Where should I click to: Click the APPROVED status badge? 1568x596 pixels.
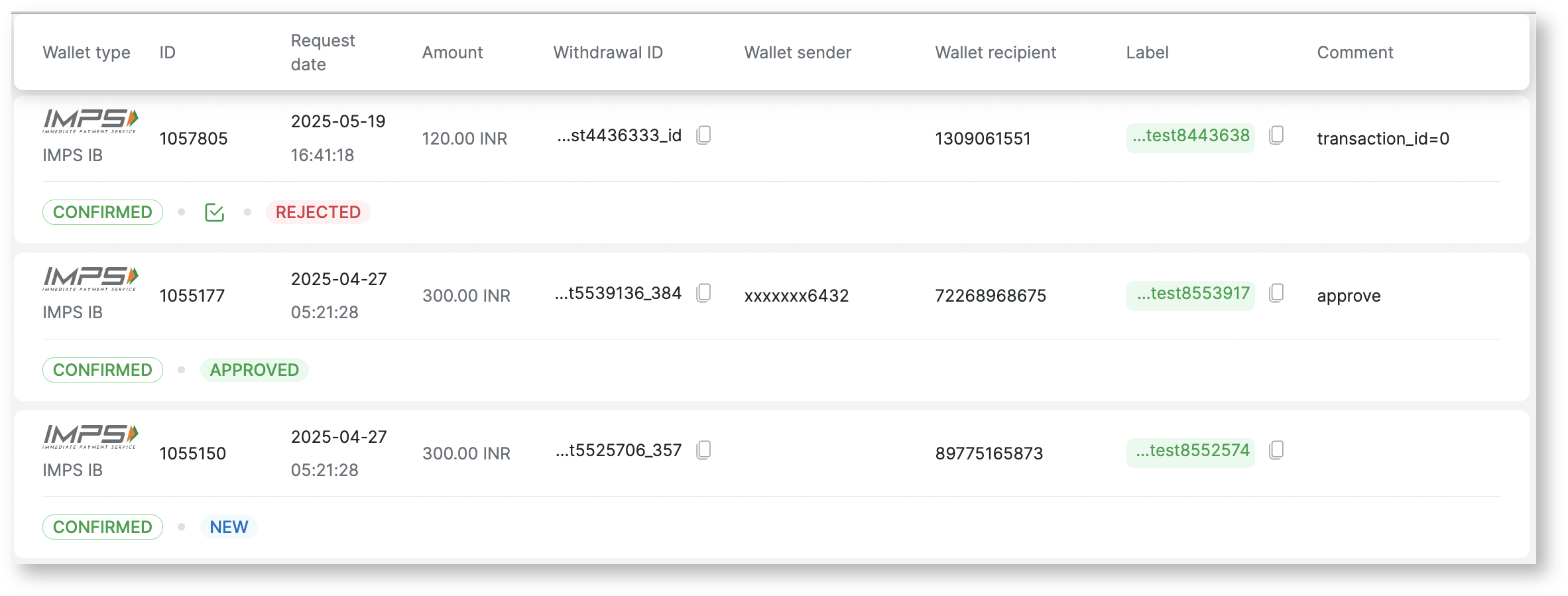tap(254, 370)
